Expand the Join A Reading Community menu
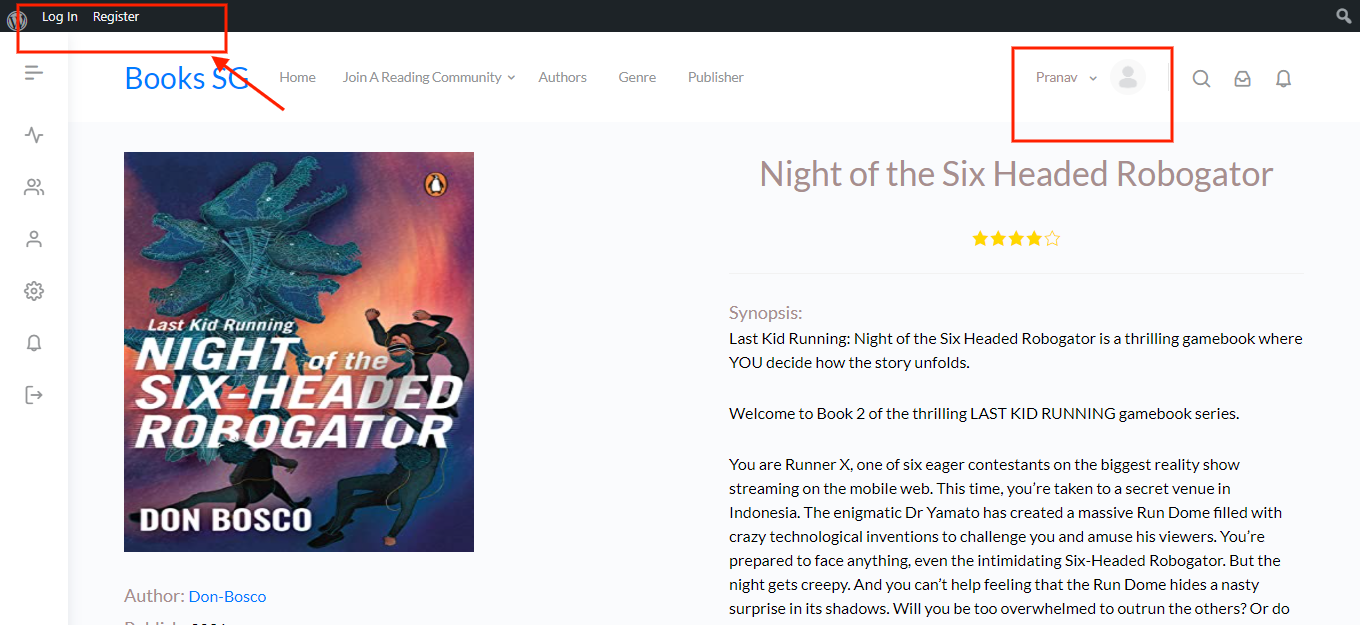This screenshot has width=1360, height=625. [428, 77]
